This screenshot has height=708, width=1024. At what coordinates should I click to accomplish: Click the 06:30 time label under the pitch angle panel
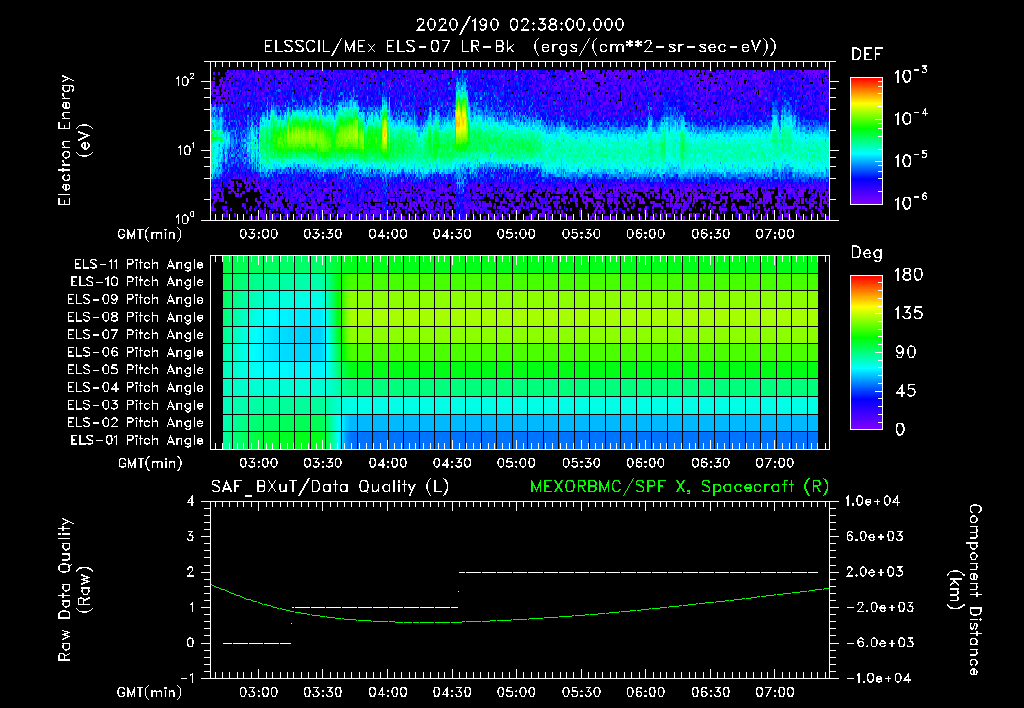(710, 463)
